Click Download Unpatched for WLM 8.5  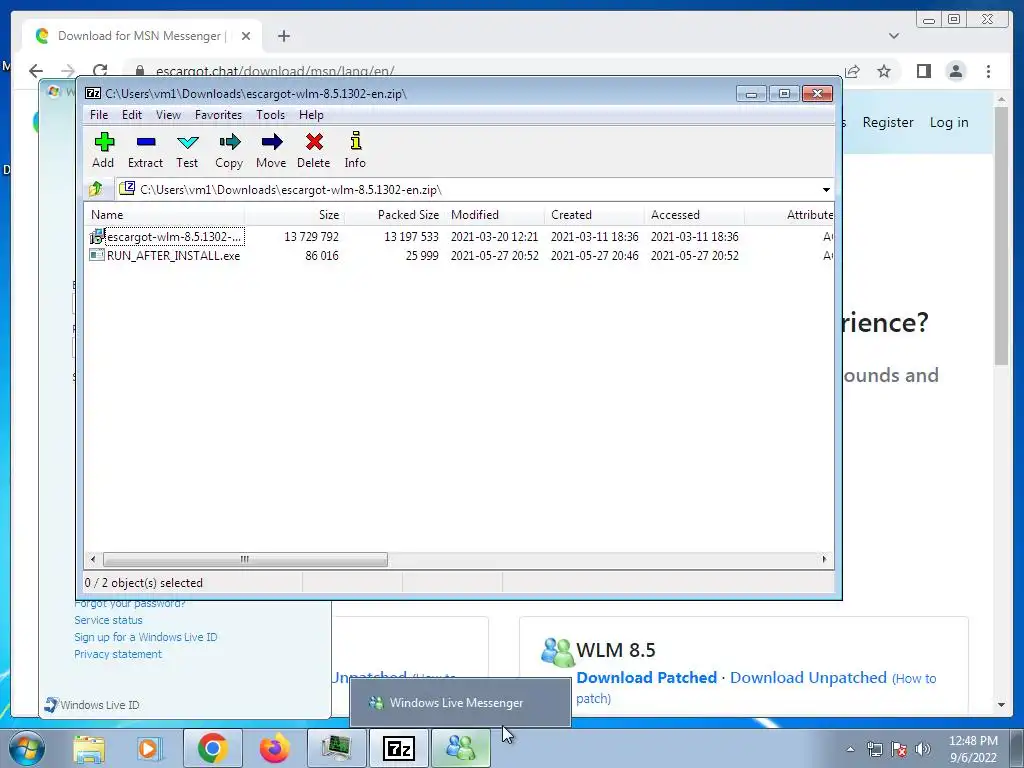pos(808,678)
